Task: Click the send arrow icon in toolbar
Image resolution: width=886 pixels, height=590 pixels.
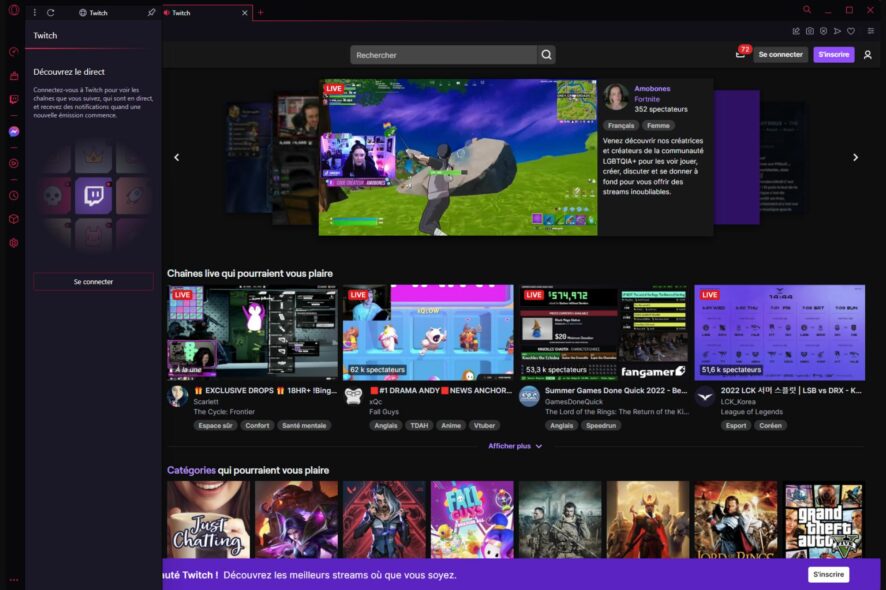Action: tap(837, 31)
